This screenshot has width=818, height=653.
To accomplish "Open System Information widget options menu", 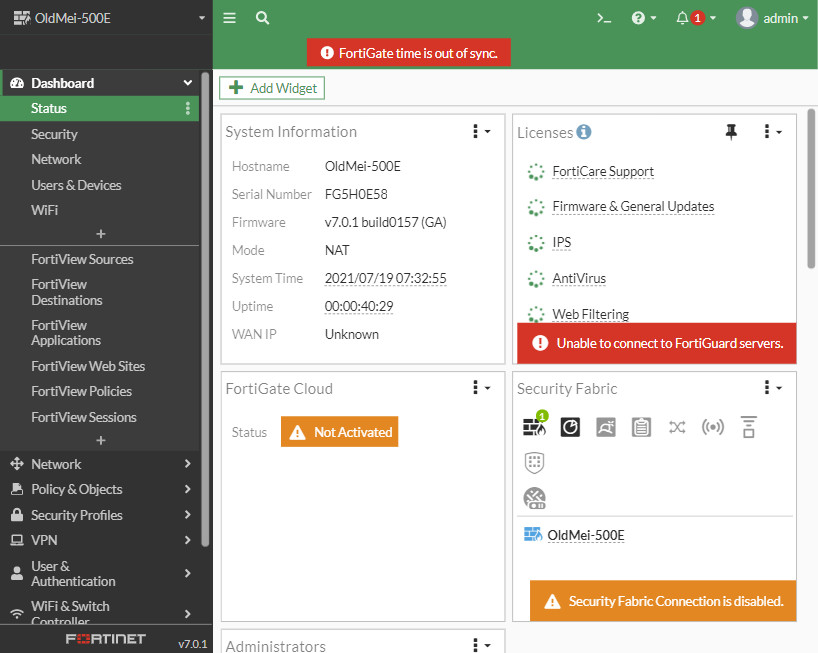I will click(x=481, y=131).
